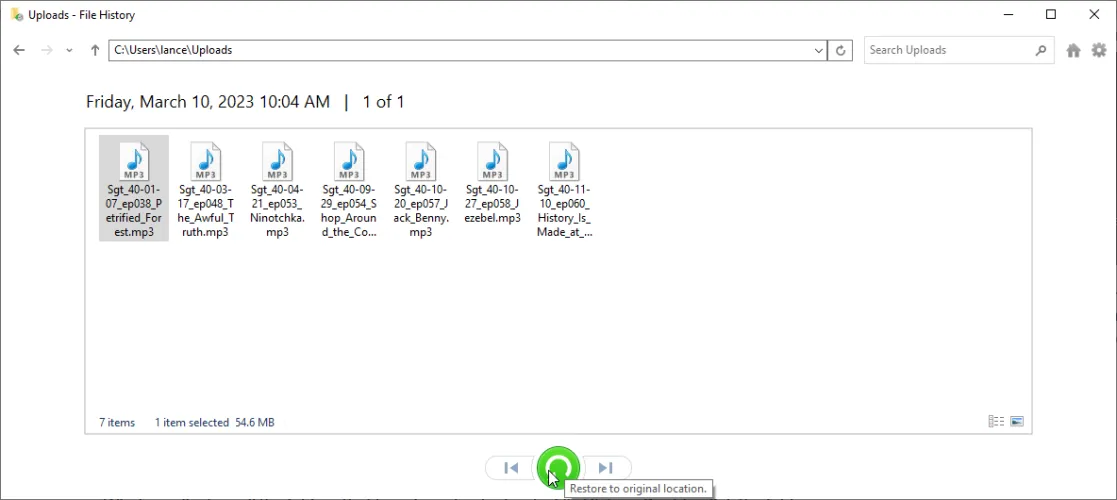The width and height of the screenshot is (1117, 500).
Task: Switch to details list view
Action: tap(995, 422)
